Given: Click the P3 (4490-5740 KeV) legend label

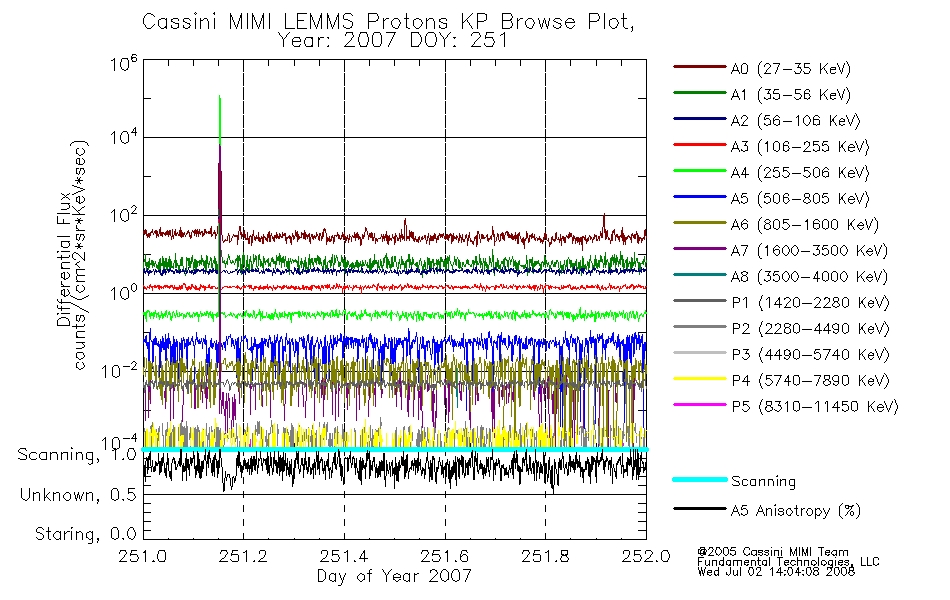Looking at the screenshot, I should click(810, 355).
